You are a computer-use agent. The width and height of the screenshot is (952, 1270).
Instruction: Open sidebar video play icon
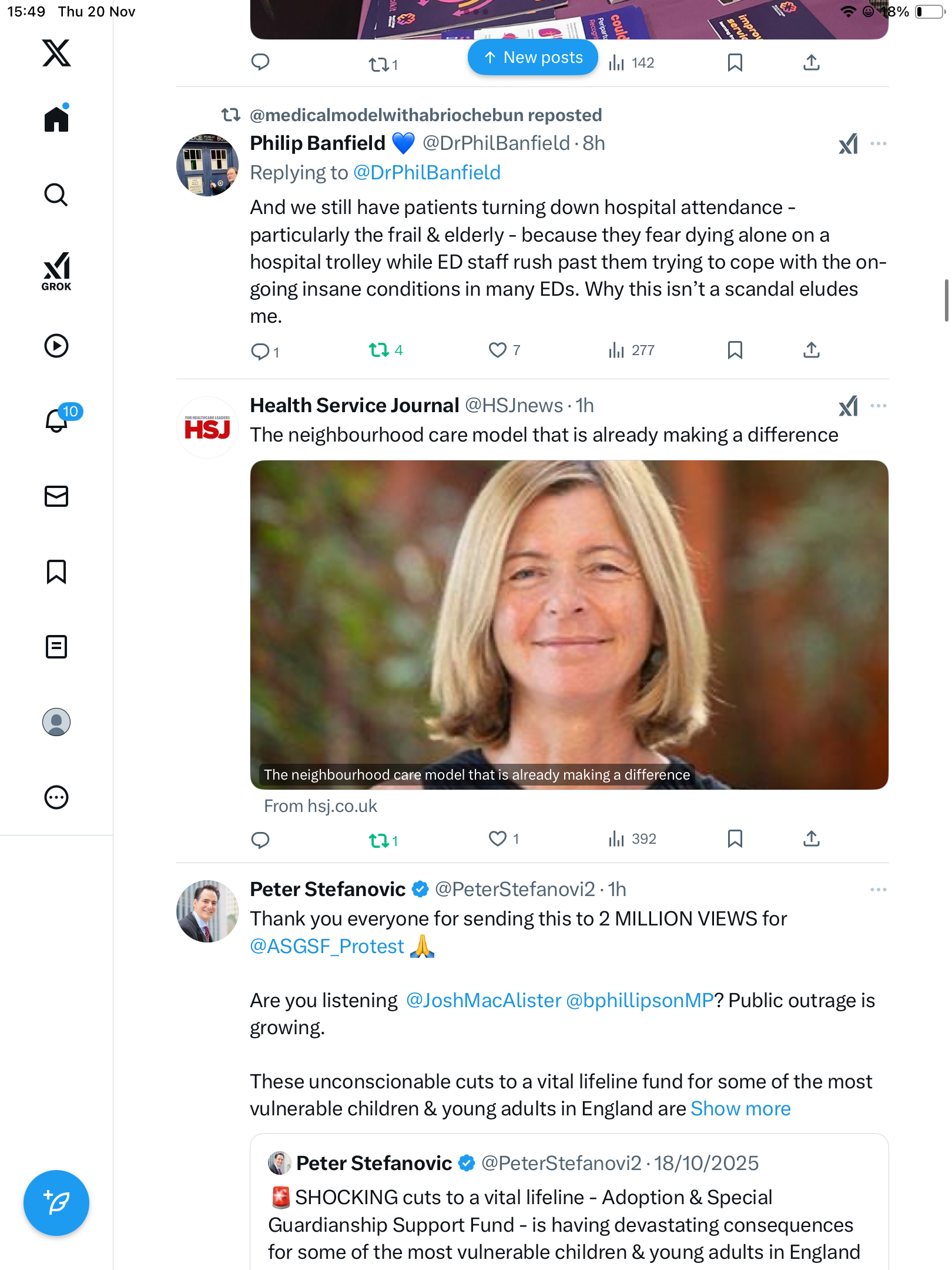[x=56, y=346]
